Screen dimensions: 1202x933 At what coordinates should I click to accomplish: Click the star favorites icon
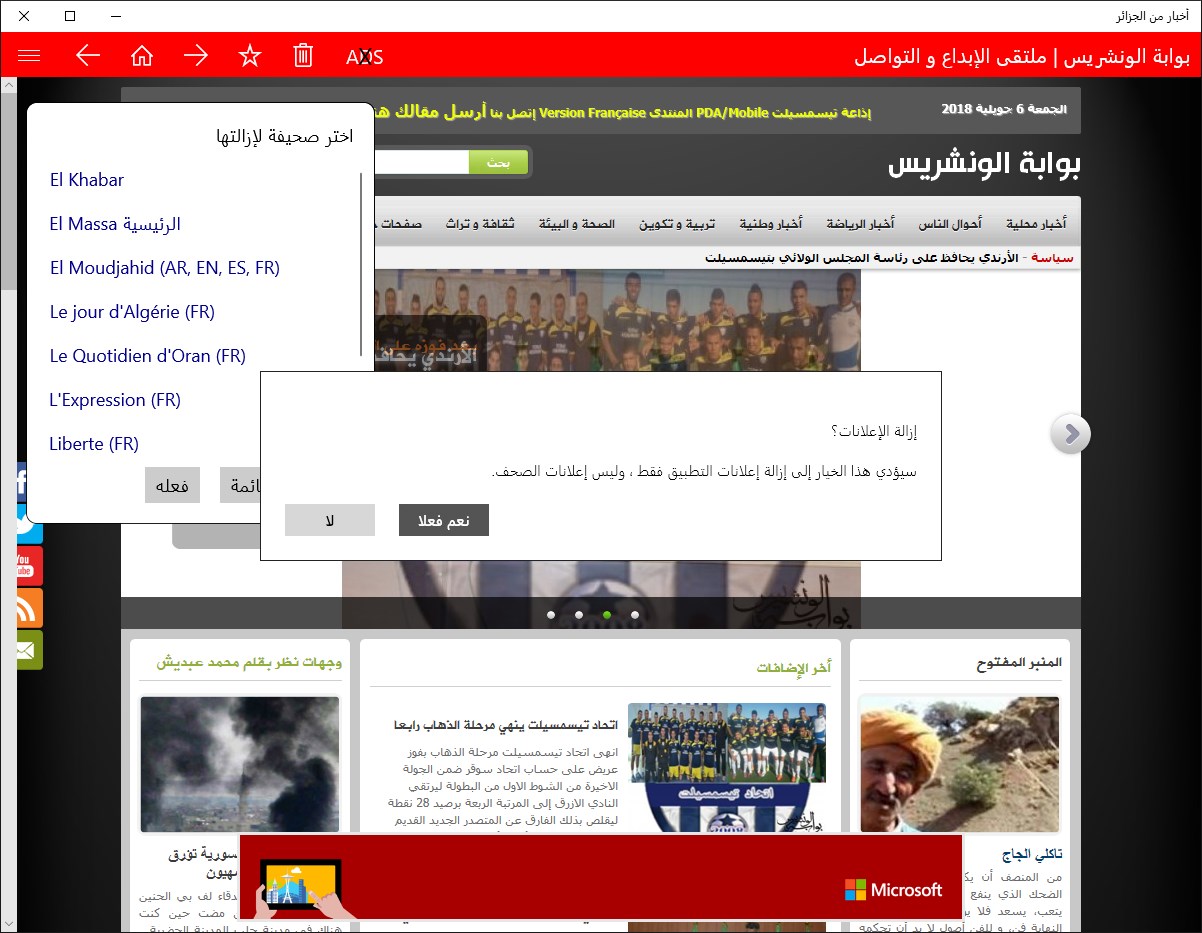[x=250, y=56]
